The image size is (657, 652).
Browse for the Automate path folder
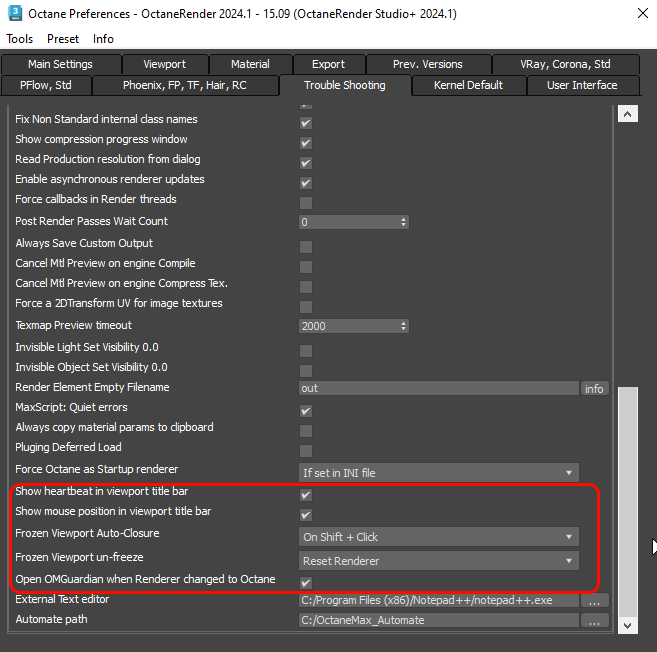(x=594, y=621)
